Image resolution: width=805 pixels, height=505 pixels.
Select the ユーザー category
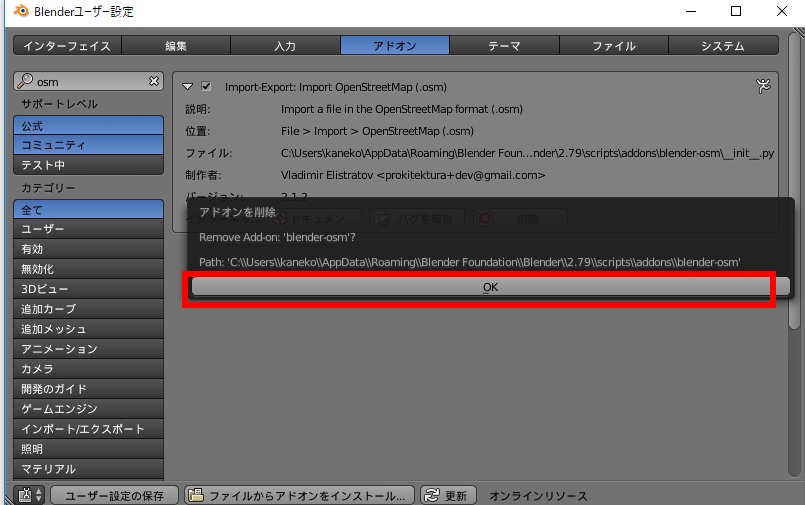tap(88, 229)
